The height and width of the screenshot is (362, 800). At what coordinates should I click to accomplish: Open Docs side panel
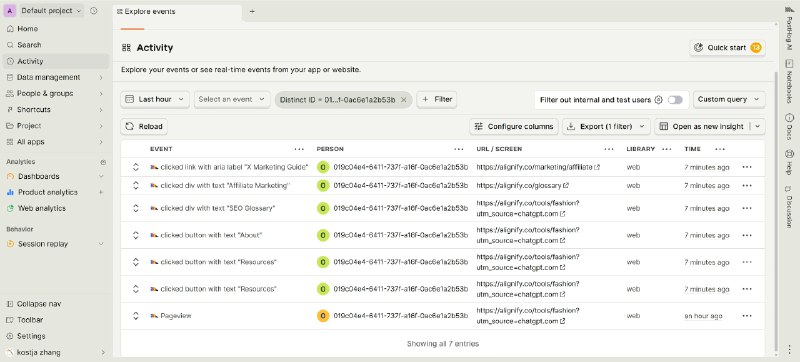tap(789, 126)
